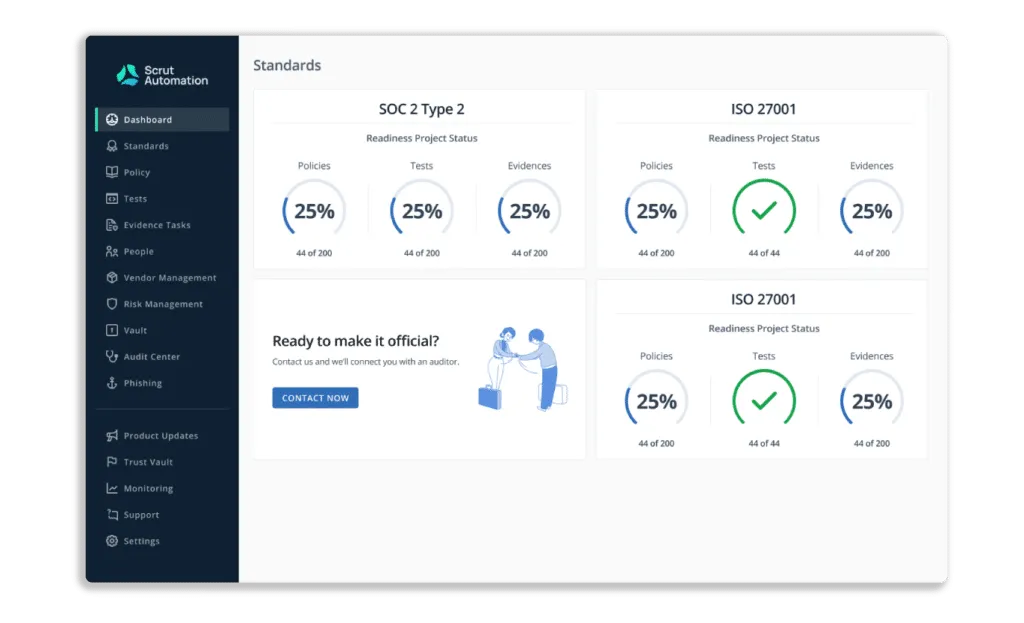Click the Product Updates megaphone icon
Image resolution: width=1024 pixels, height=623 pixels.
(x=112, y=436)
